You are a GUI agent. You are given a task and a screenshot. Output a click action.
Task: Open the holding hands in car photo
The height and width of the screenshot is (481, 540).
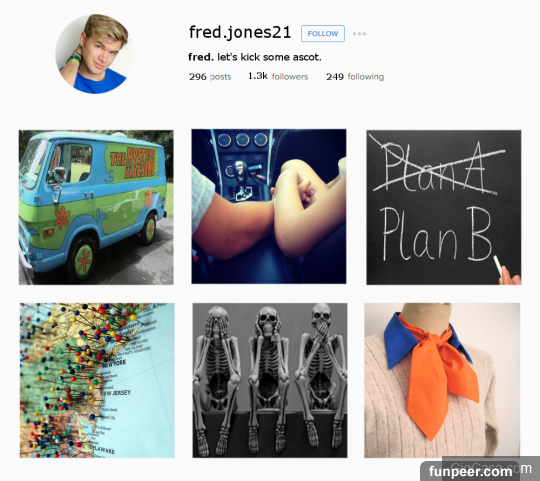click(x=269, y=207)
